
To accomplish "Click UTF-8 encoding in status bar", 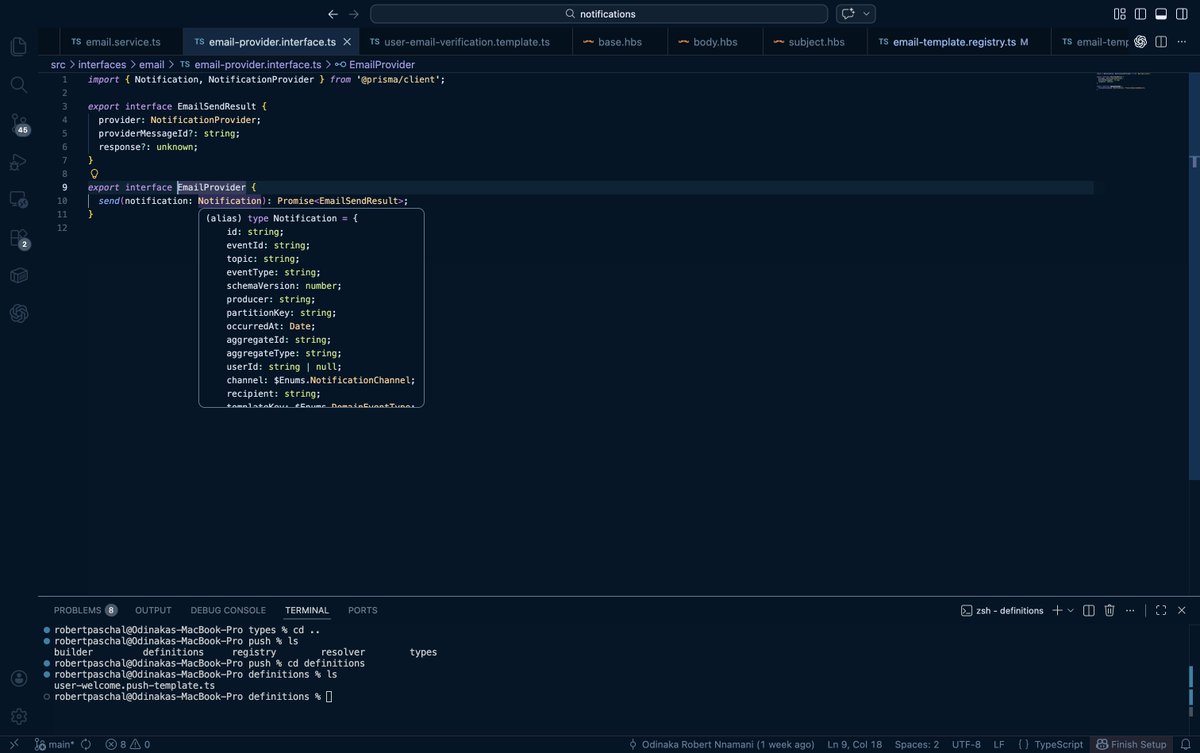I will coord(966,744).
